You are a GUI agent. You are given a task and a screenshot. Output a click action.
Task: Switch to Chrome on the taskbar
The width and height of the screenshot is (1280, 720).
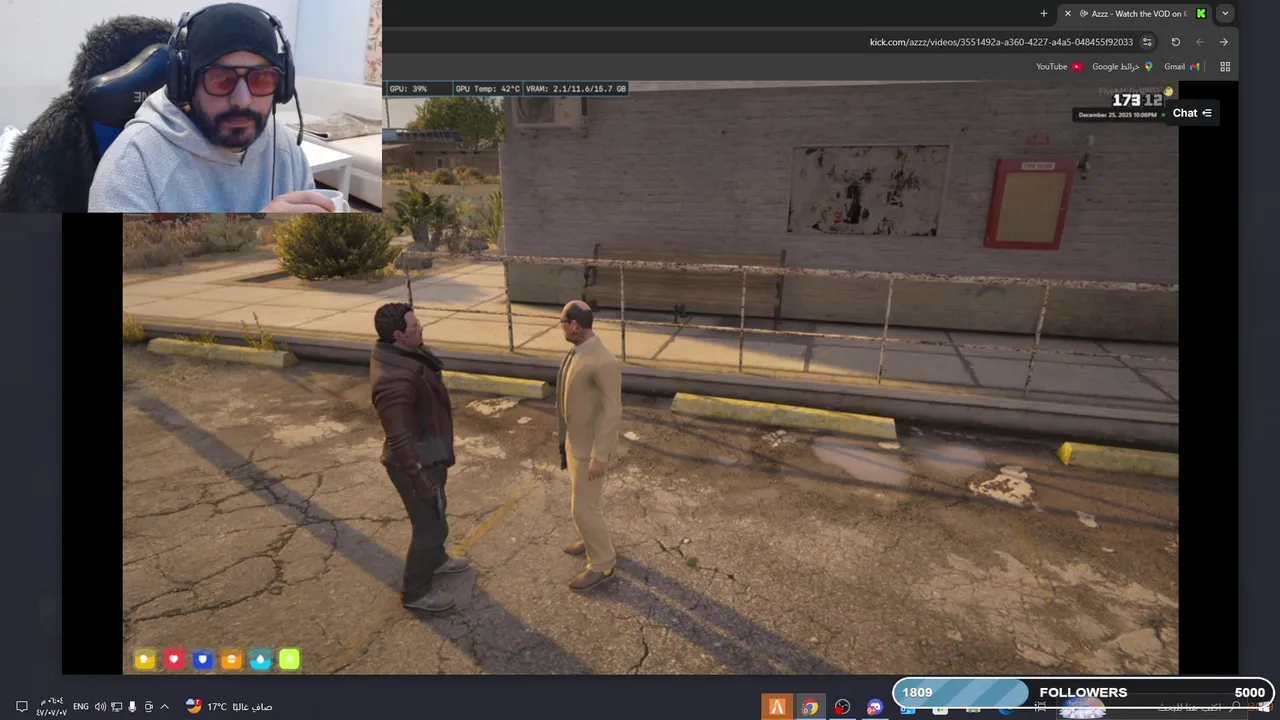[809, 707]
